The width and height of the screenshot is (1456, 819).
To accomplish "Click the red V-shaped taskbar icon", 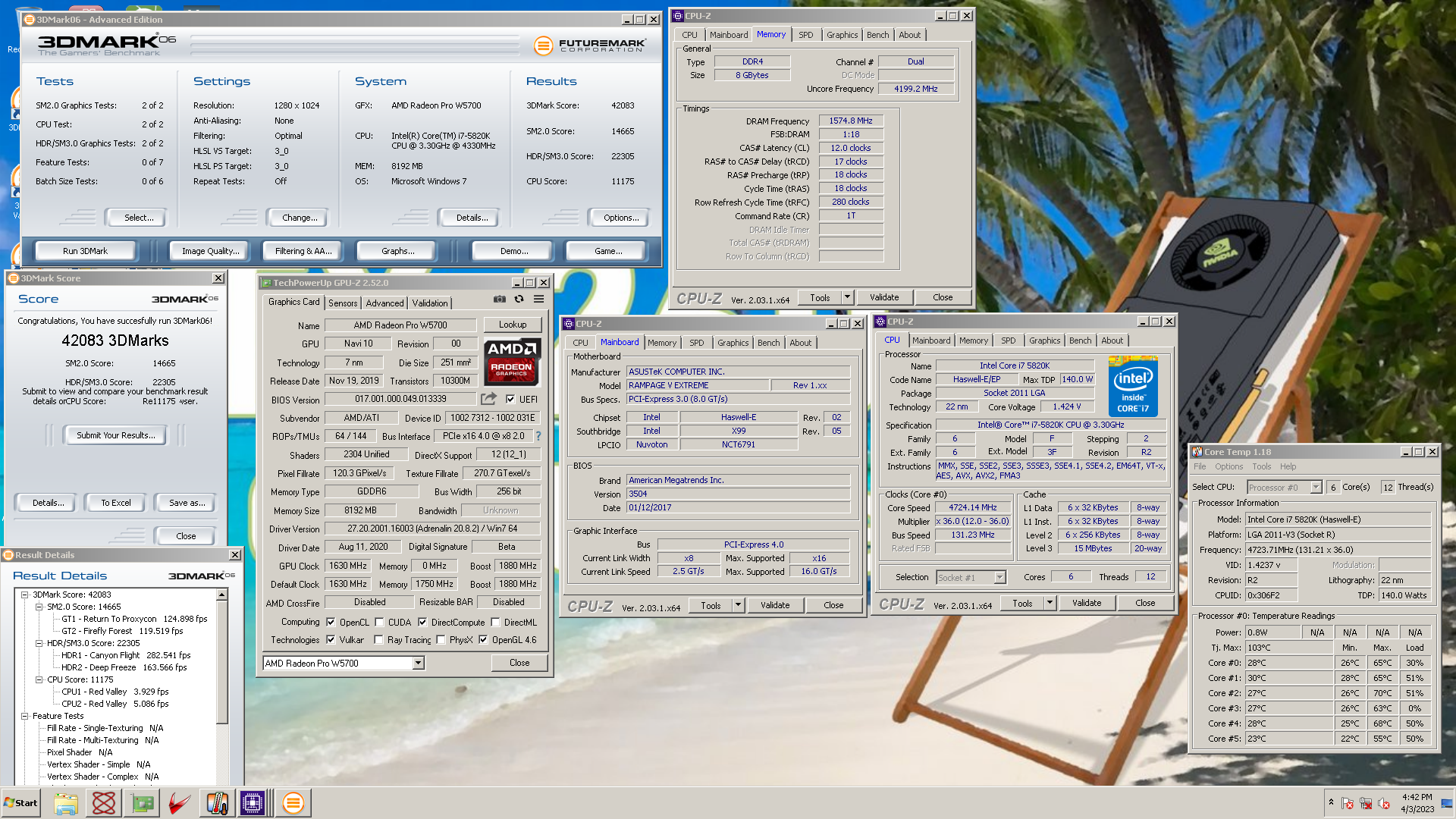I will pos(179,803).
